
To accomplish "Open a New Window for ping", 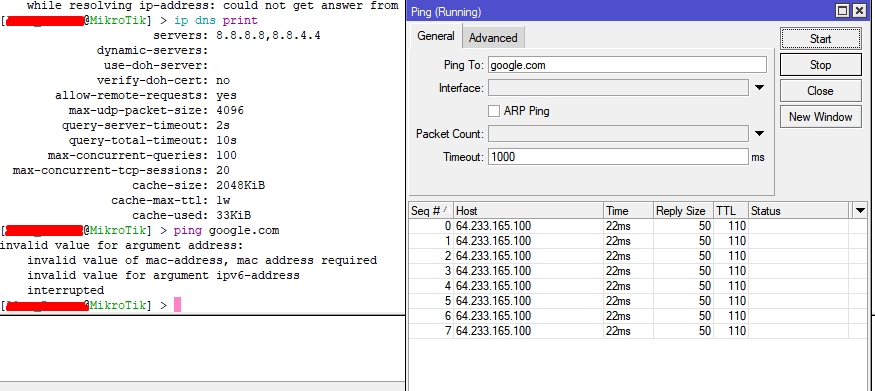I will [x=820, y=117].
